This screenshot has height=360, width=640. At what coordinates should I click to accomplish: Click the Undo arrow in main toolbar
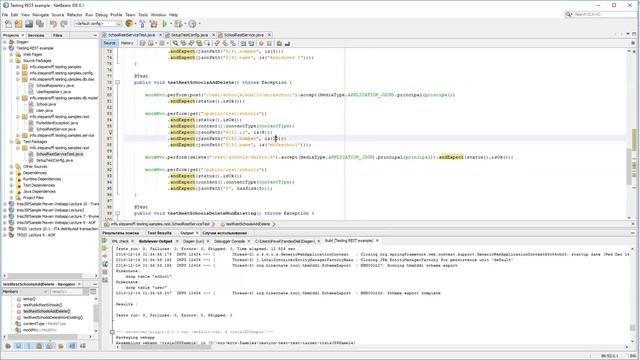pos(53,24)
